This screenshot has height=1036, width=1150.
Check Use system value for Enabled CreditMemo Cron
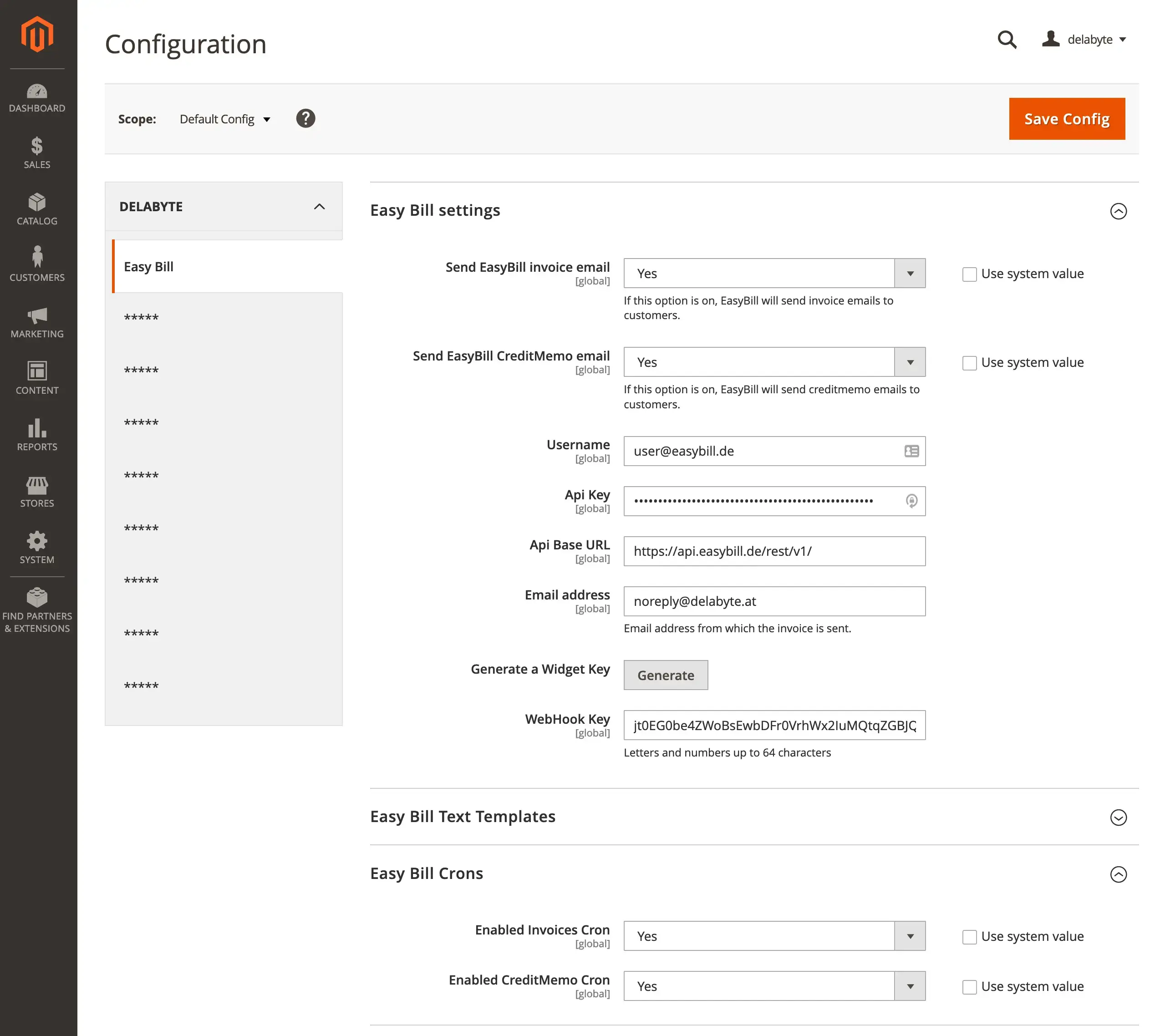pyautogui.click(x=969, y=986)
